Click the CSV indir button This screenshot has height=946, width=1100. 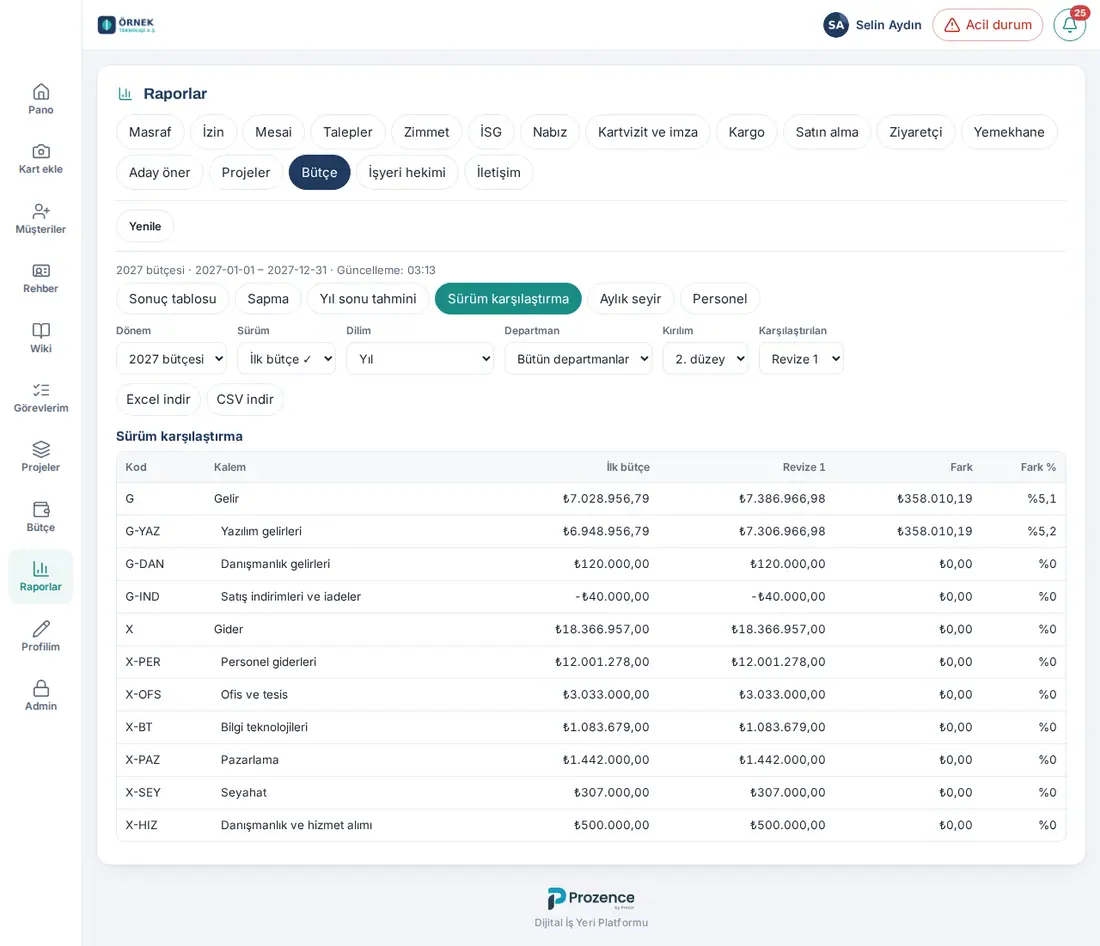click(245, 399)
